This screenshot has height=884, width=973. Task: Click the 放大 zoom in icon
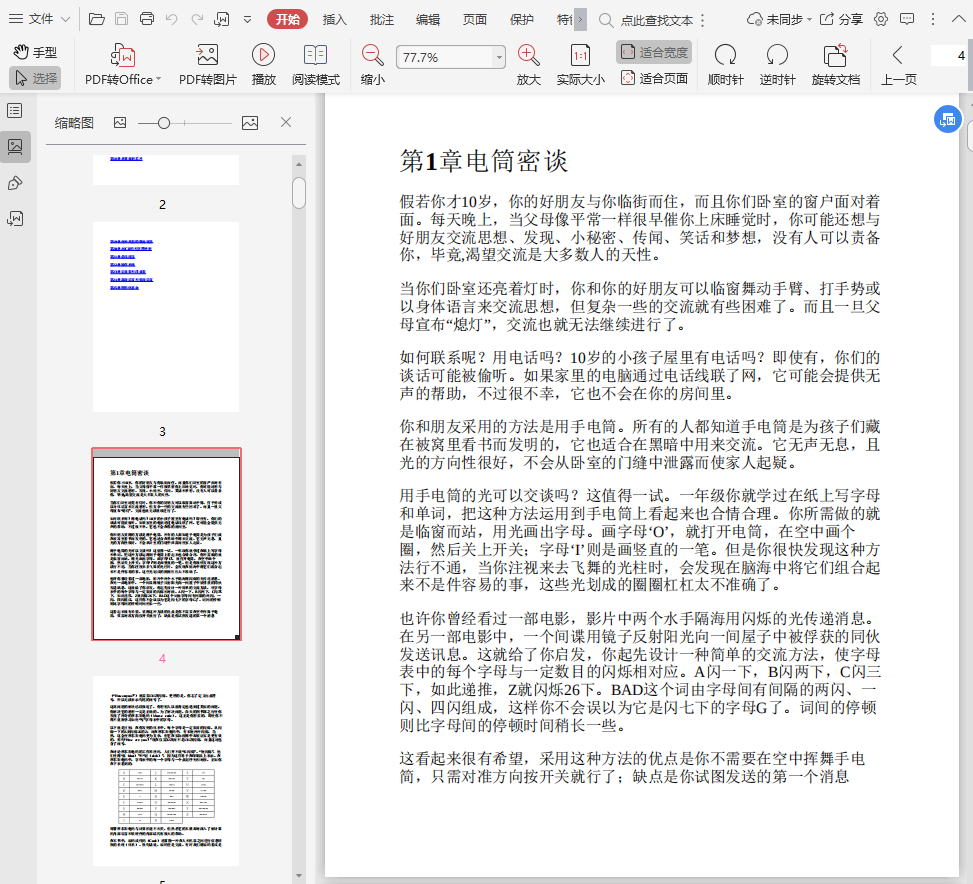tap(529, 65)
